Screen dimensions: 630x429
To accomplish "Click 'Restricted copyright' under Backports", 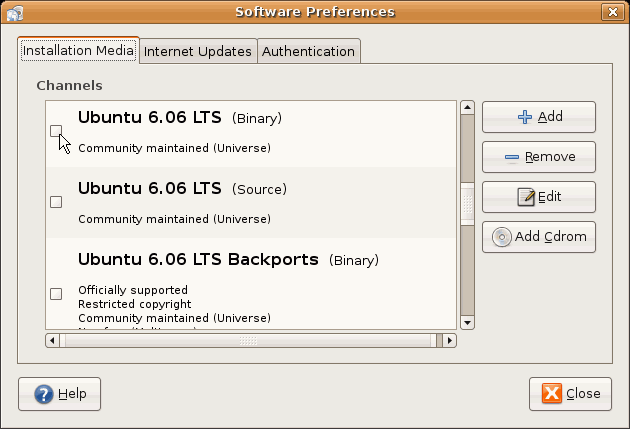I will coord(135,304).
